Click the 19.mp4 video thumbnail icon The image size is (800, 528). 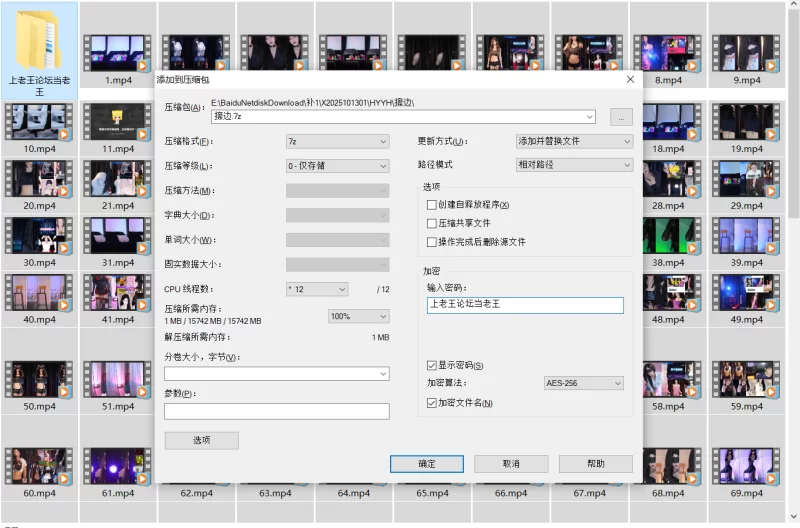(746, 122)
